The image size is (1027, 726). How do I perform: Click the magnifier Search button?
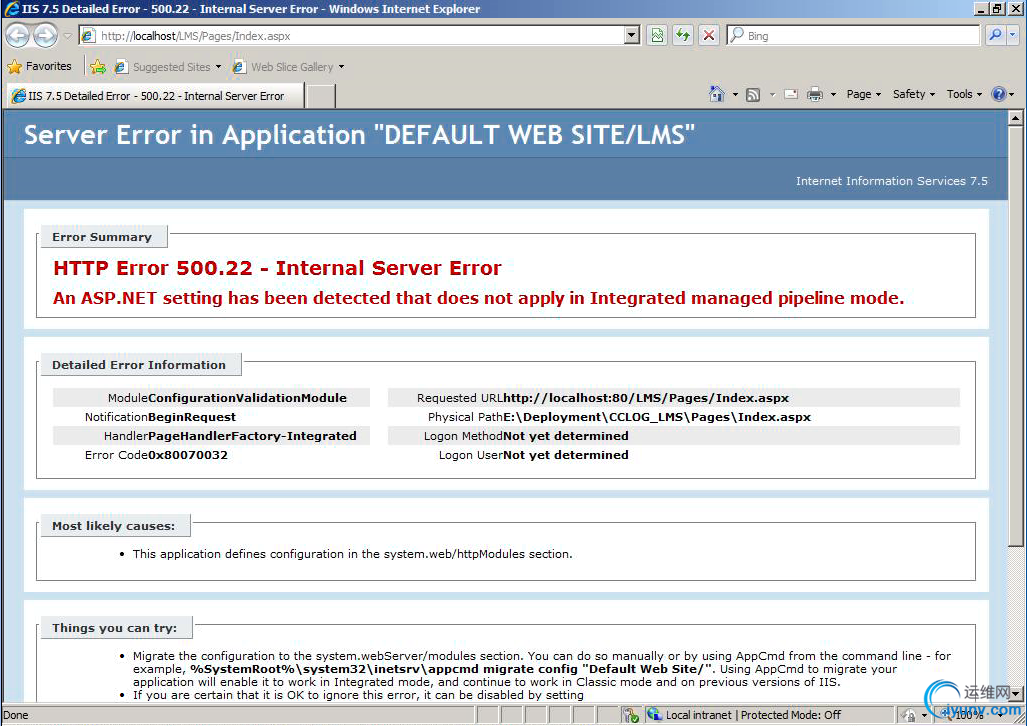click(x=996, y=35)
